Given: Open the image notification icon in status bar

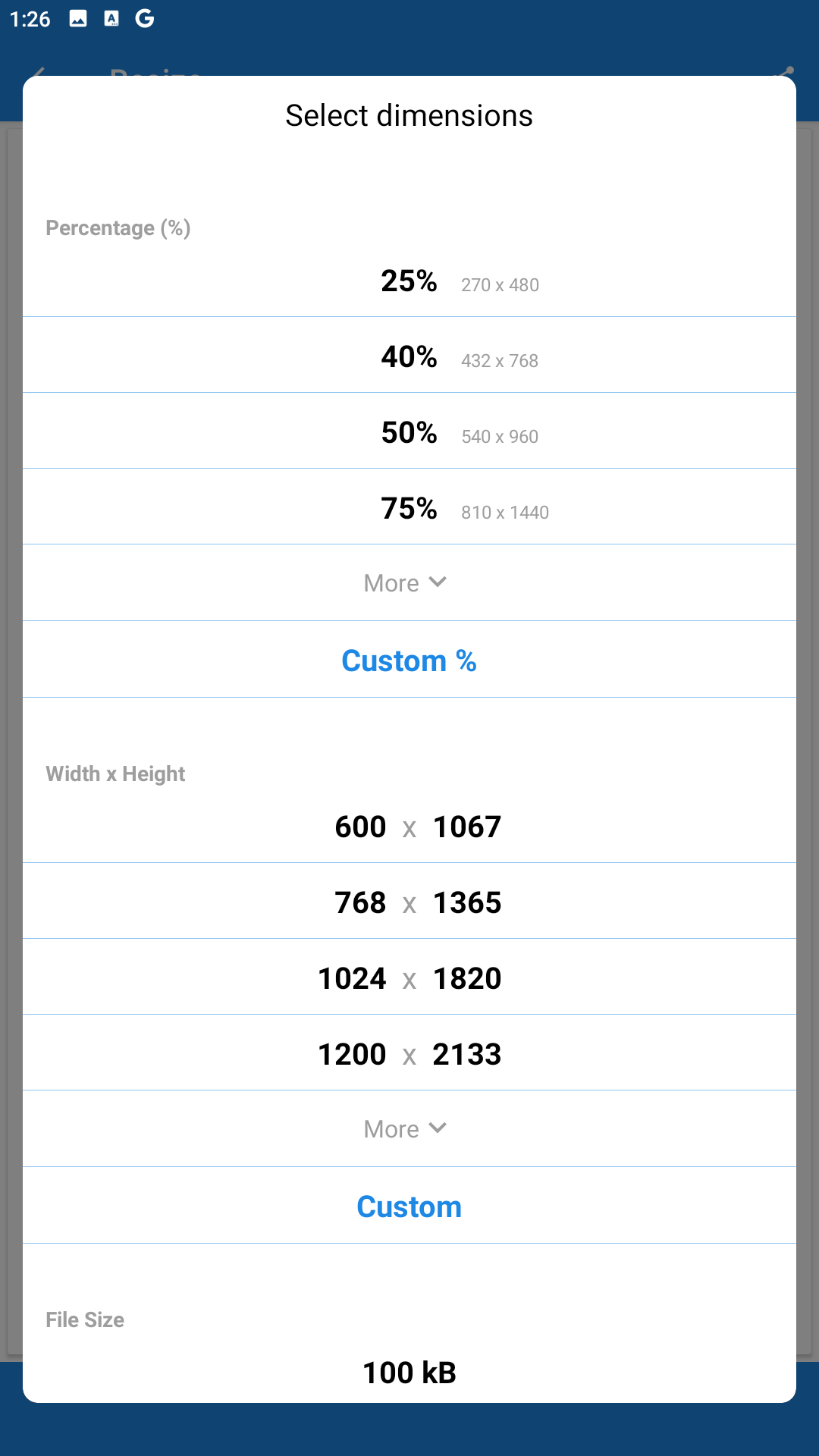Looking at the screenshot, I should [x=78, y=19].
